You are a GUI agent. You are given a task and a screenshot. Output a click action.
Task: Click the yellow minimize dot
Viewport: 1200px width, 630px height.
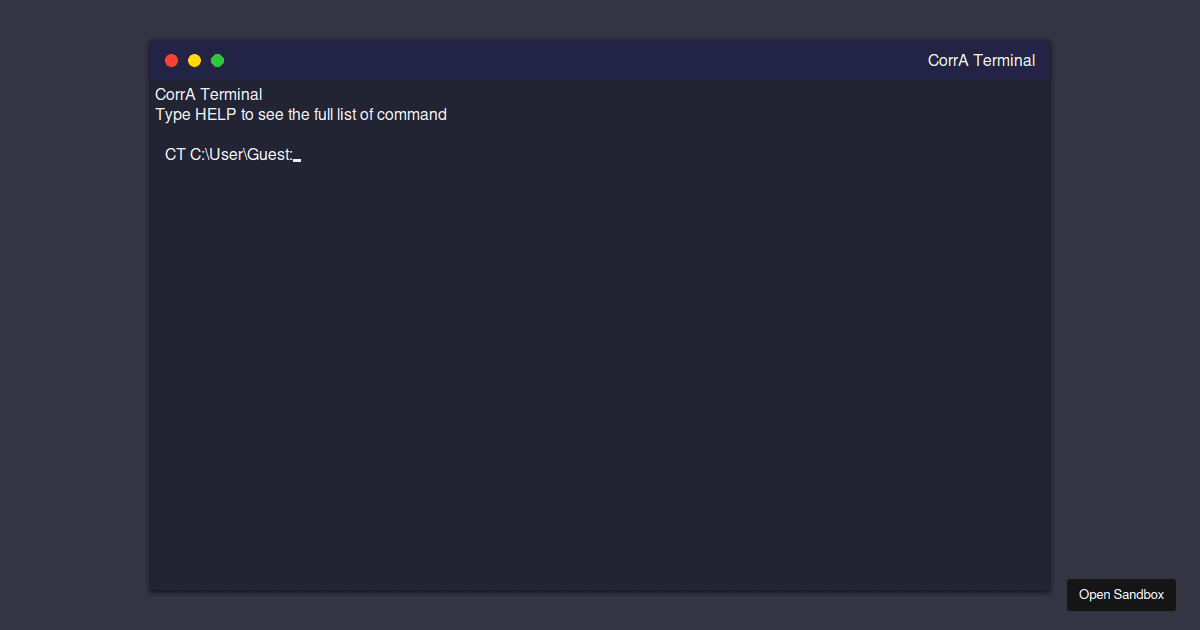194,60
